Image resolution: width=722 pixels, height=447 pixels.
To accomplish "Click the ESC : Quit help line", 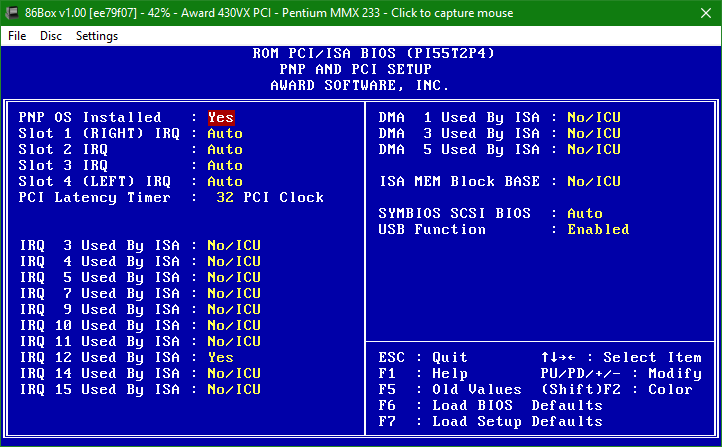I will point(423,357).
